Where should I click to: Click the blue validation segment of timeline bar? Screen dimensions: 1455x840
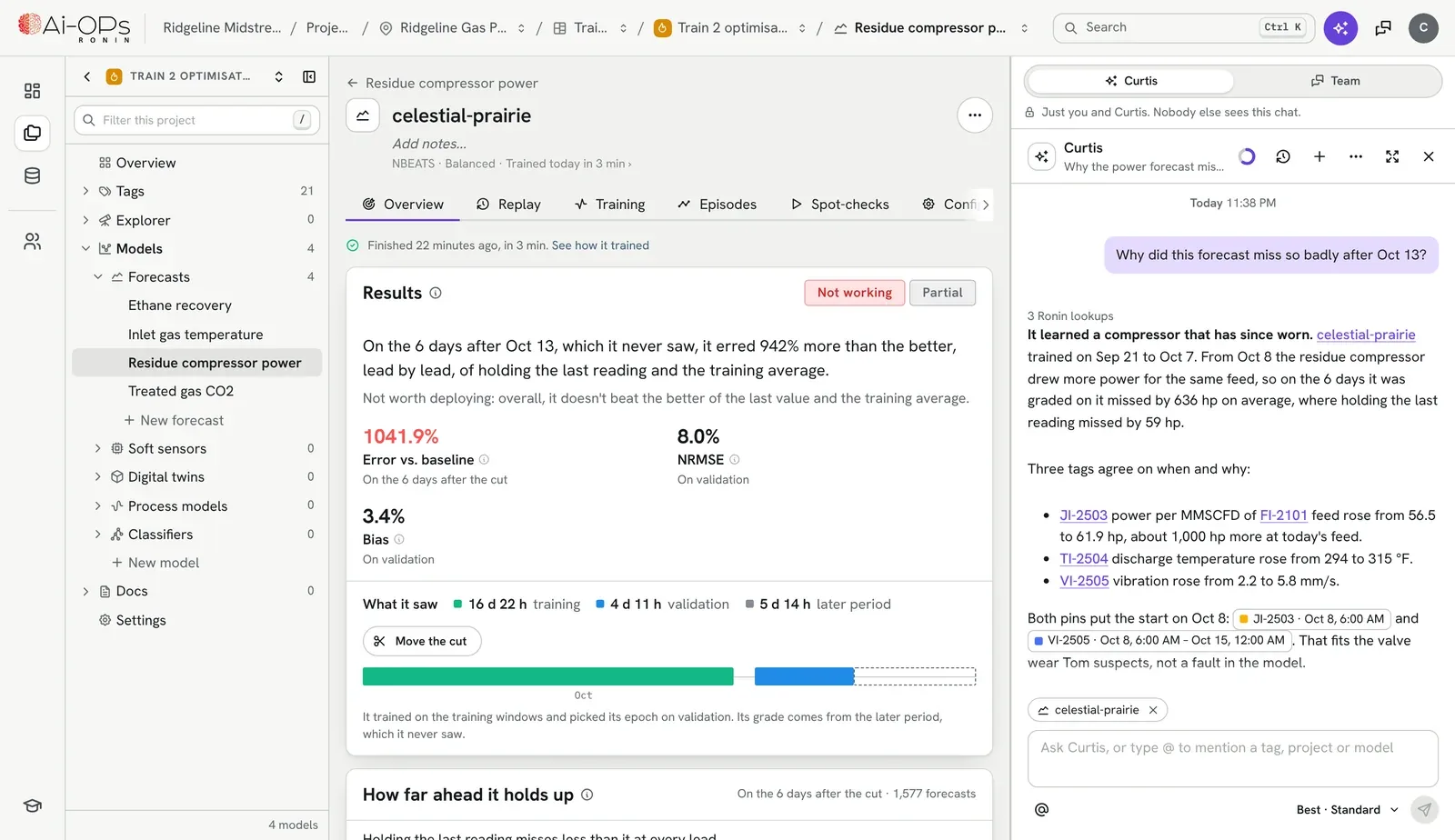coord(804,676)
